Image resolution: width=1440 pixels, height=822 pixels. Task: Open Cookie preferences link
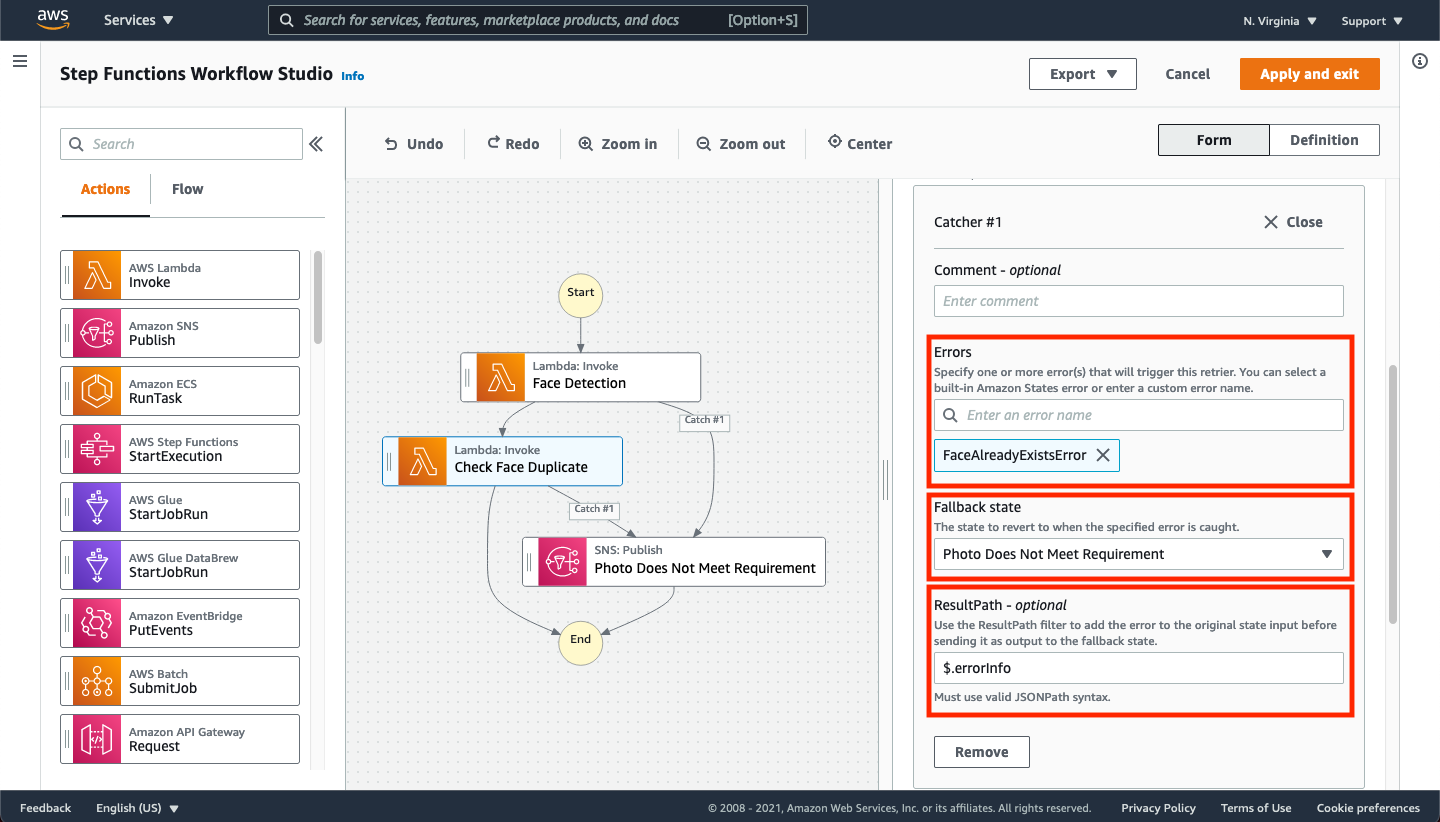(x=1368, y=808)
